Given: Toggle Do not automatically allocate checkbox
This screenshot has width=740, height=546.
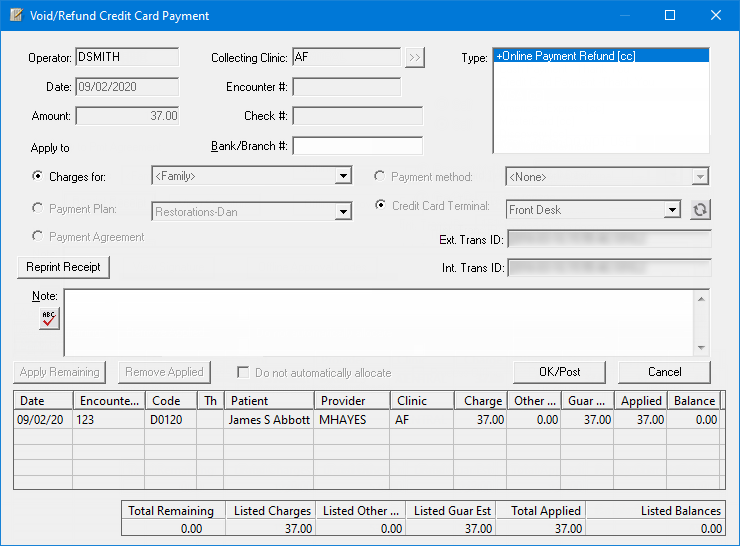Looking at the screenshot, I should (x=242, y=373).
